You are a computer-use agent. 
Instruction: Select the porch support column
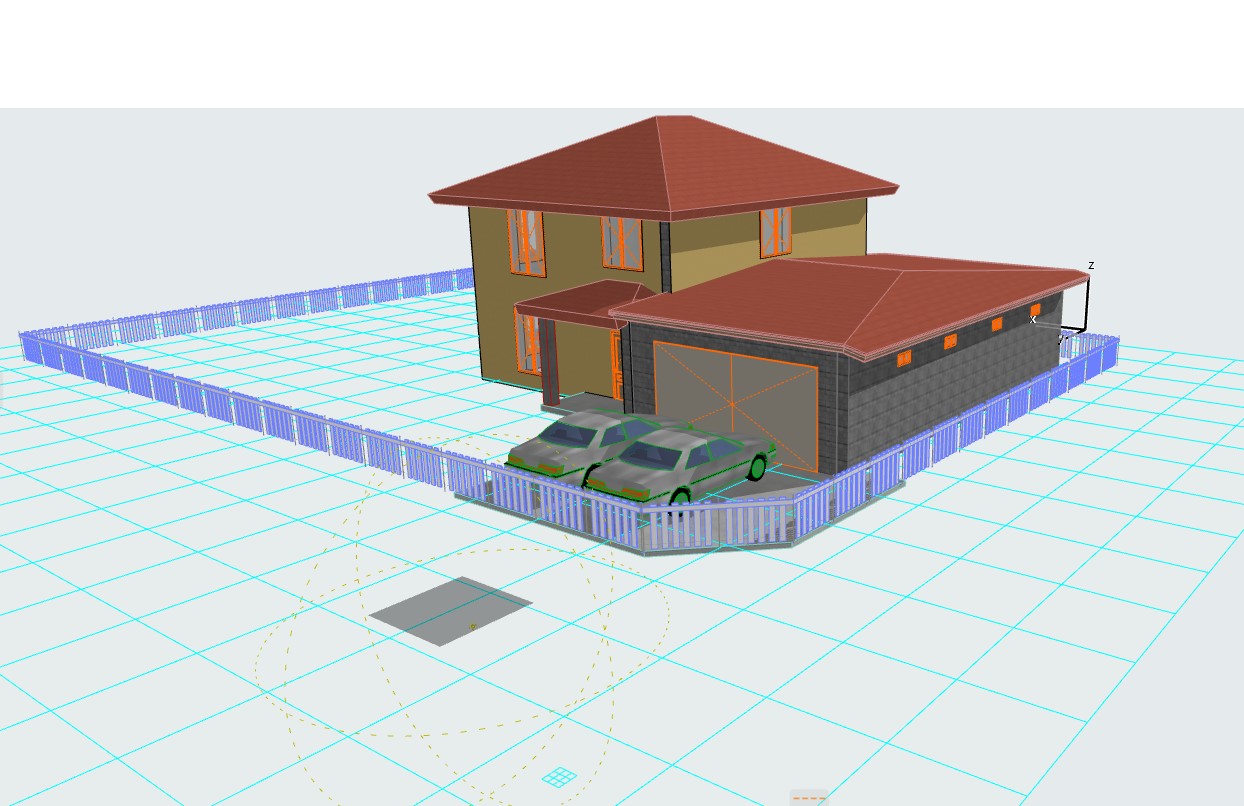pos(551,362)
